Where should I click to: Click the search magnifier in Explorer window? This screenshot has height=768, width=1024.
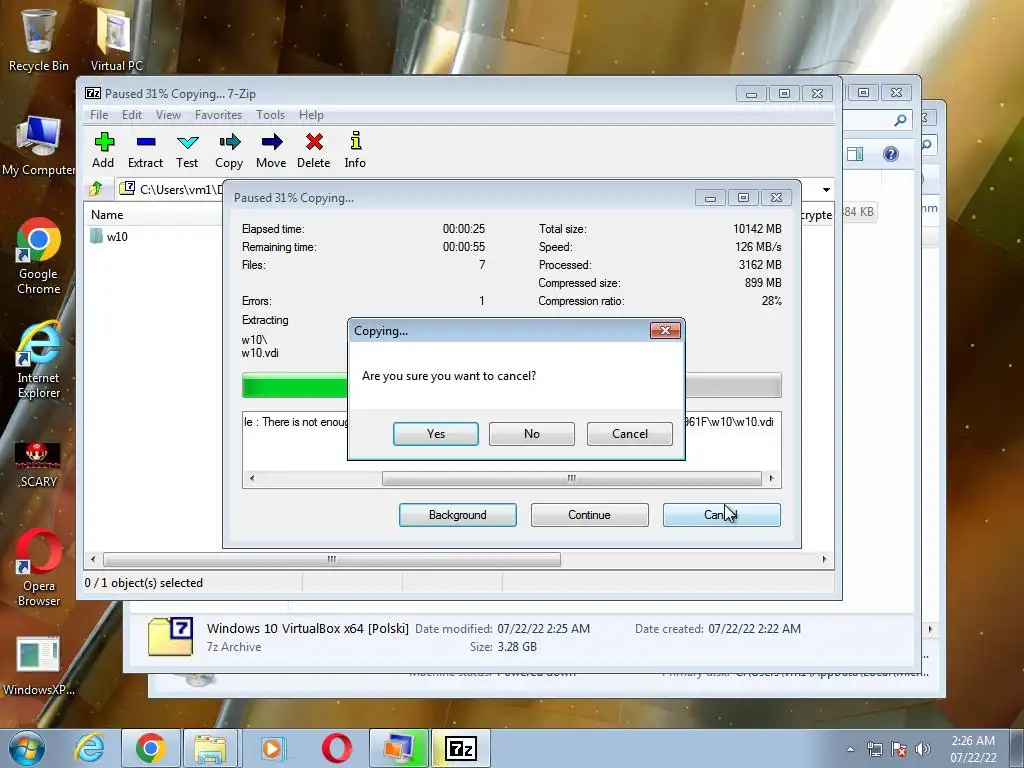900,120
